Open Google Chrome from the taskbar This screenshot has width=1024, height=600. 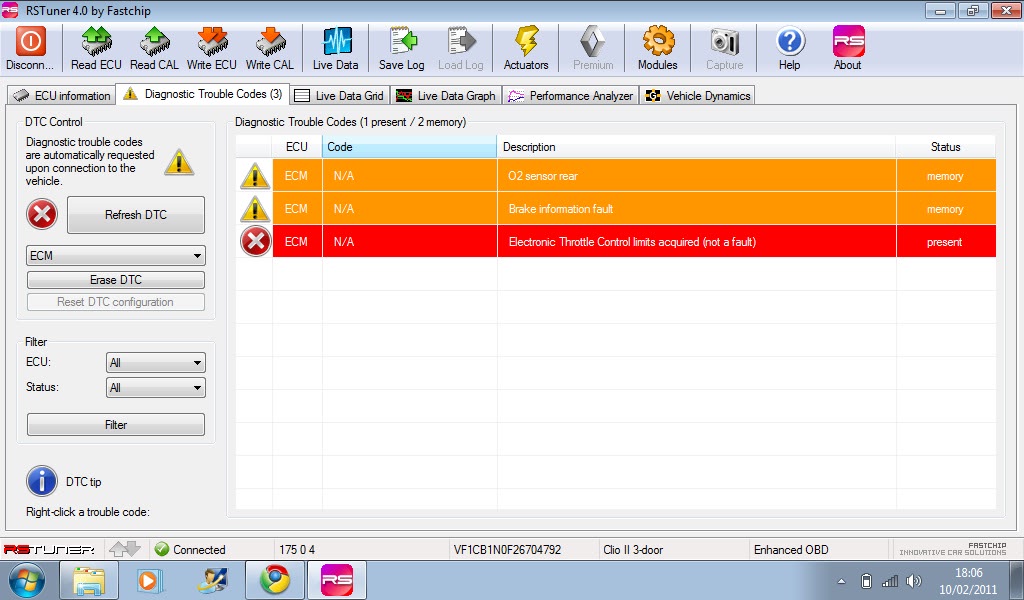point(275,580)
